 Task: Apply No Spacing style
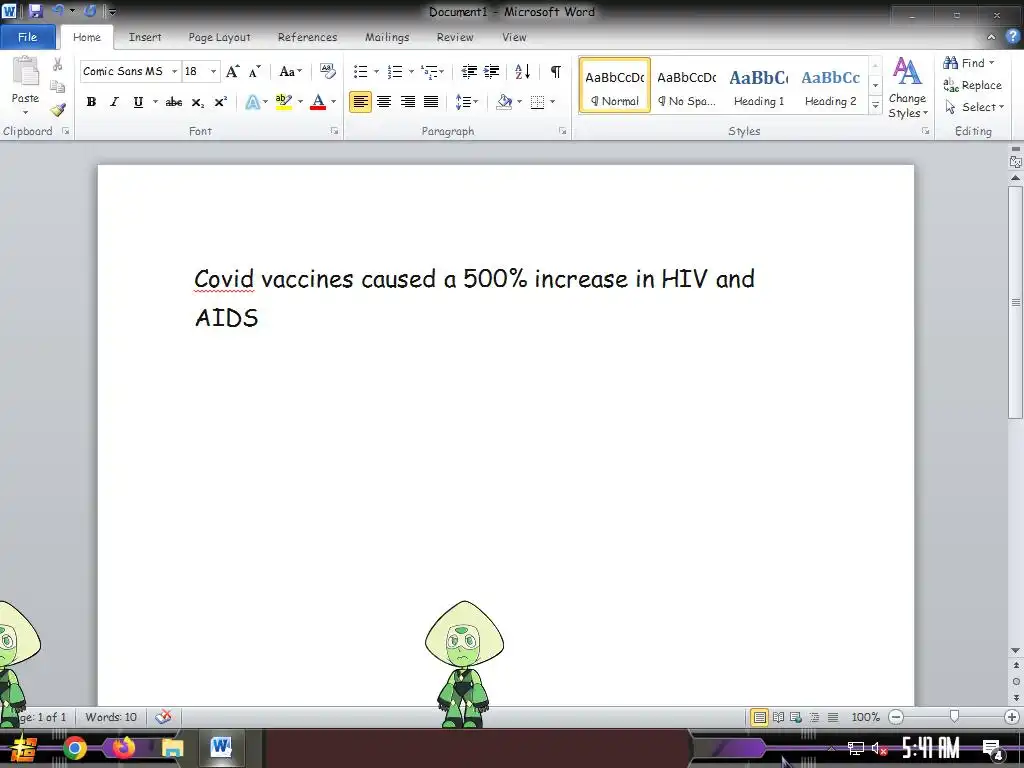coord(686,86)
